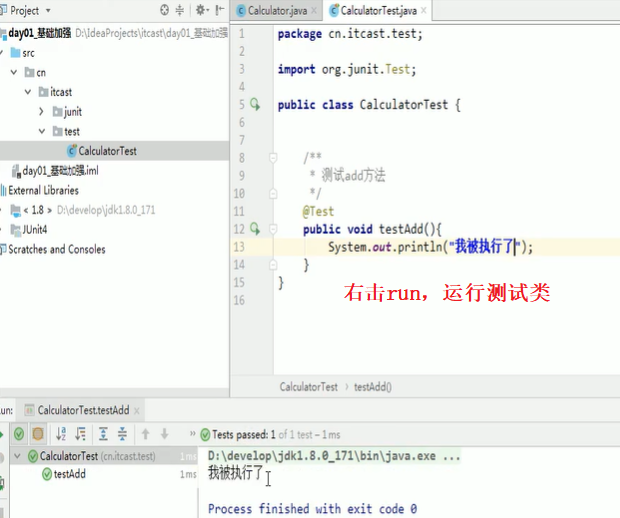Viewport: 620px width, 518px height.
Task: Close the CalculatorTest.testAdd run tab
Action: 137,411
